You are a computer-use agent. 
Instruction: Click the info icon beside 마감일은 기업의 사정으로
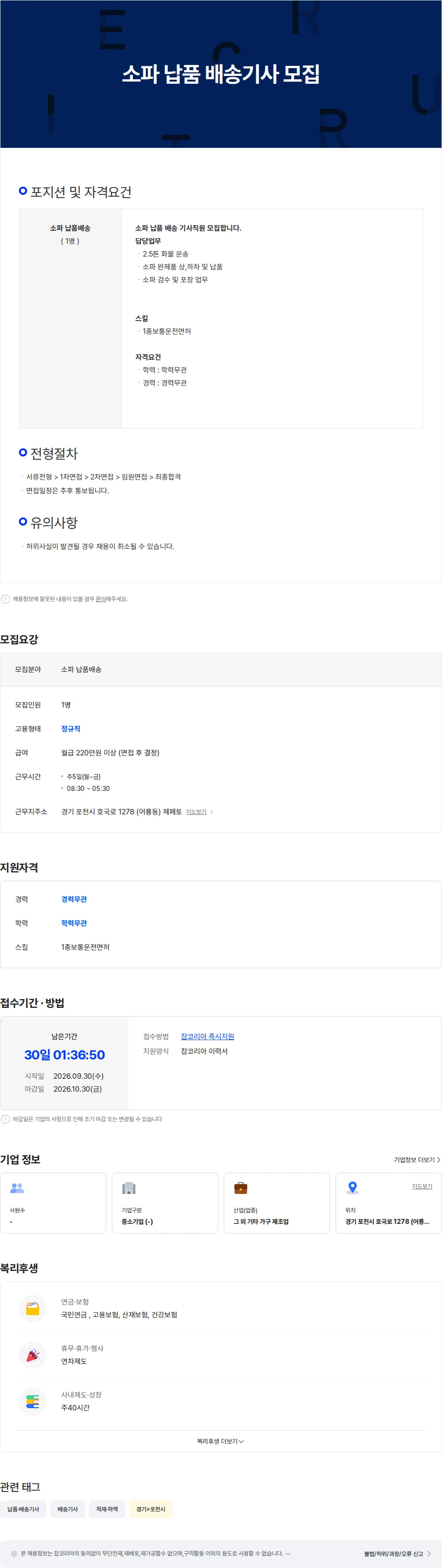pyautogui.click(x=6, y=1119)
